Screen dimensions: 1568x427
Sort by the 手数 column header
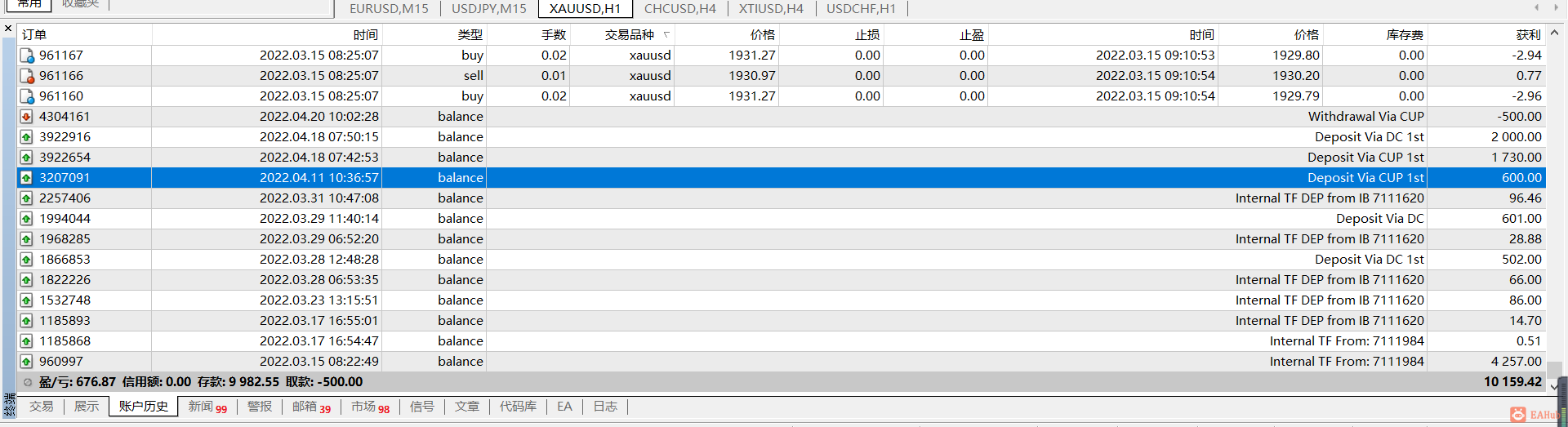(528, 34)
